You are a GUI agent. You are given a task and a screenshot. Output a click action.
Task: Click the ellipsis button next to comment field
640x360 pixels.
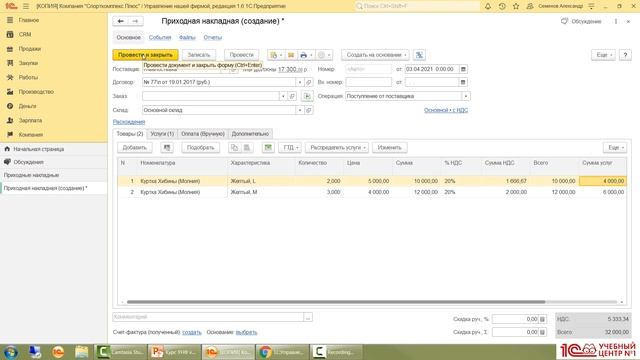(308, 317)
